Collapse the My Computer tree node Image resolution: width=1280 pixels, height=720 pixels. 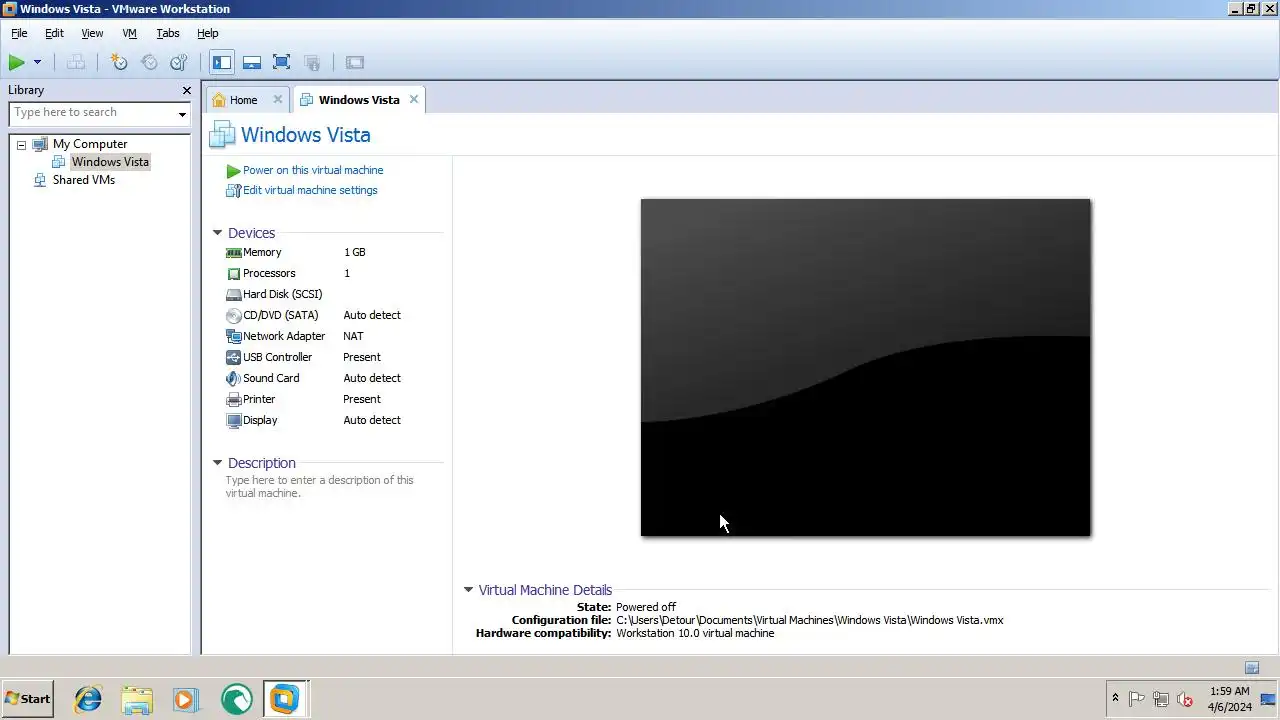[x=21, y=145]
